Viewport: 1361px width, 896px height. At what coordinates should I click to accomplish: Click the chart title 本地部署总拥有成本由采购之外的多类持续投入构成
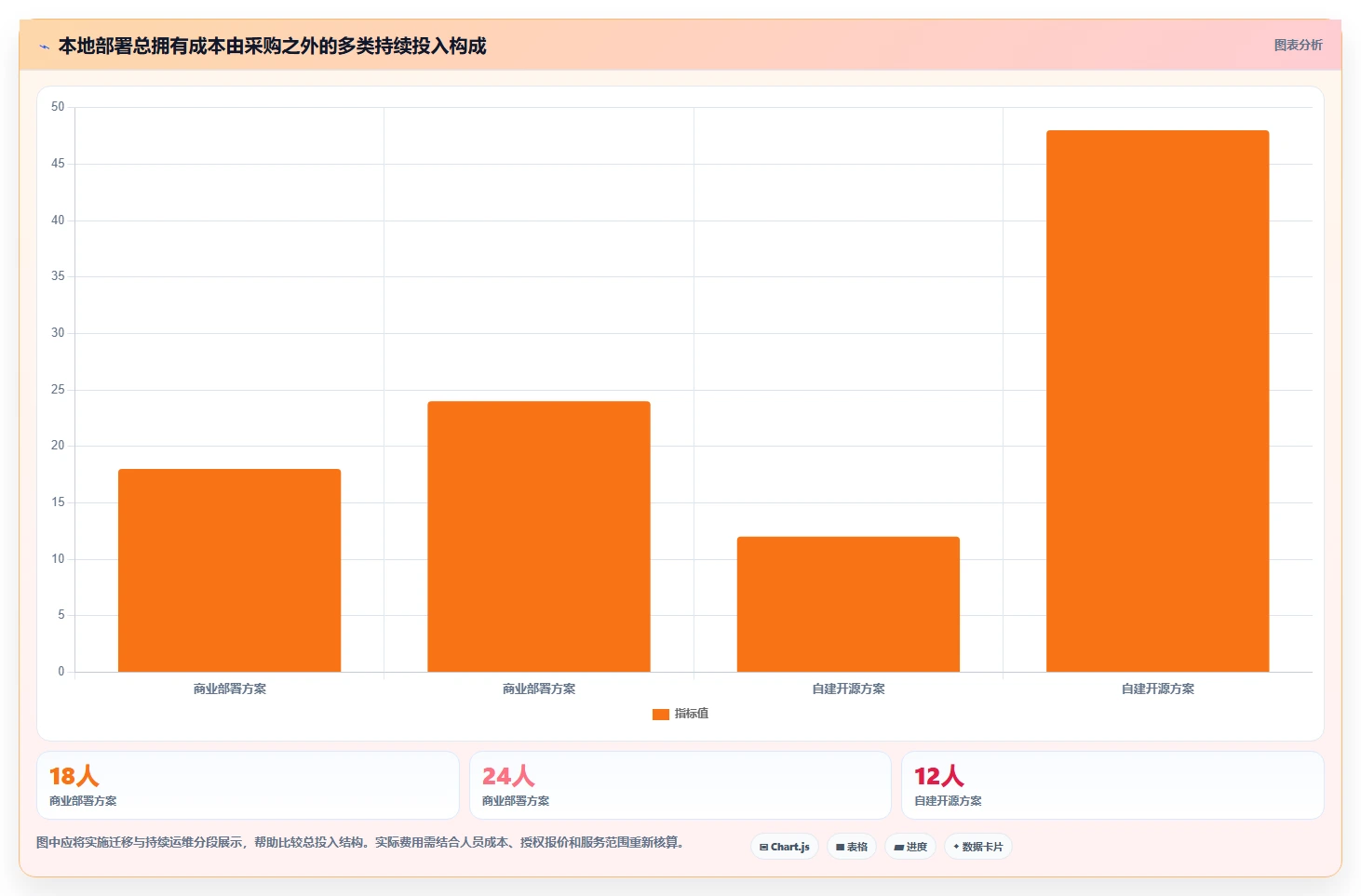[x=272, y=46]
